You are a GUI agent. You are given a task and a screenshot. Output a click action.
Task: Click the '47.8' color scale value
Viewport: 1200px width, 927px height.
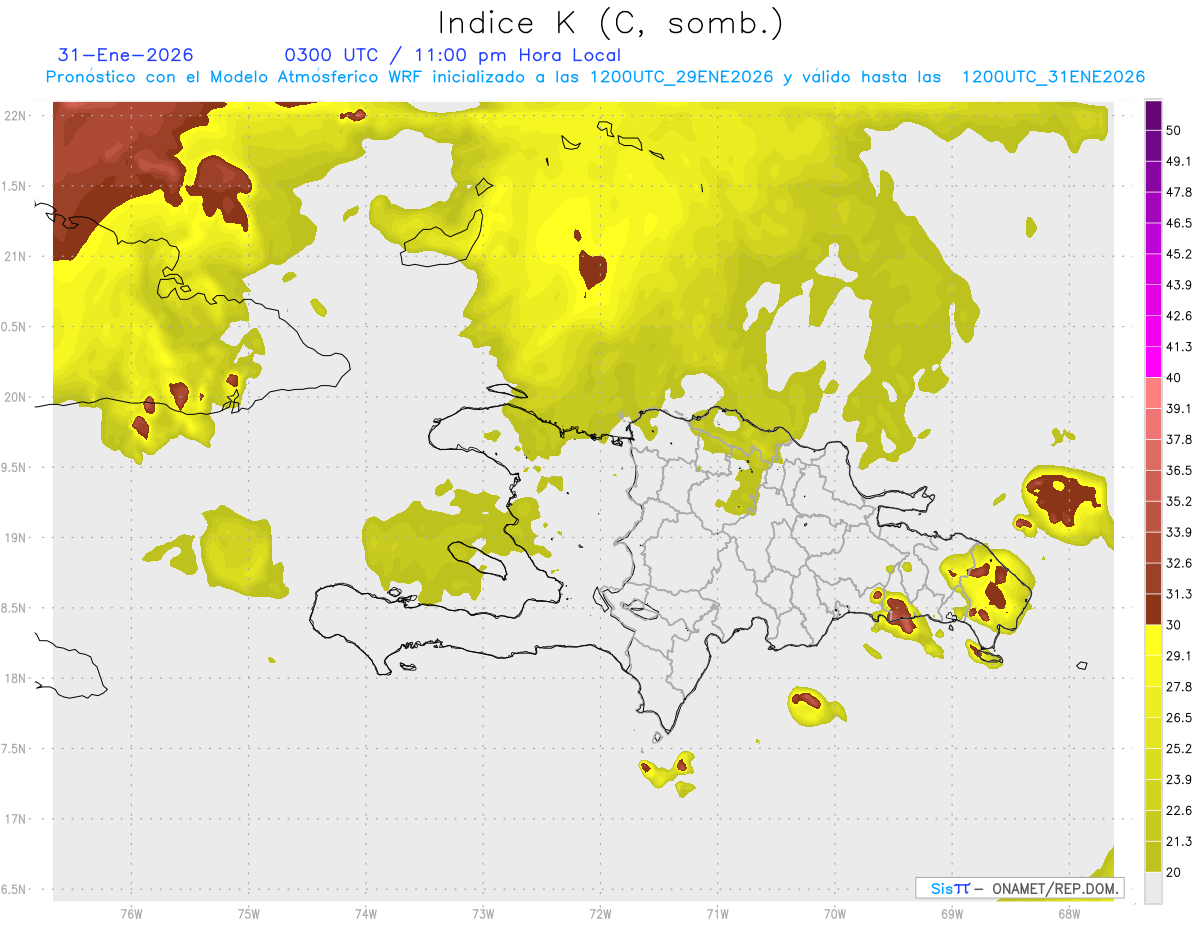1179,192
